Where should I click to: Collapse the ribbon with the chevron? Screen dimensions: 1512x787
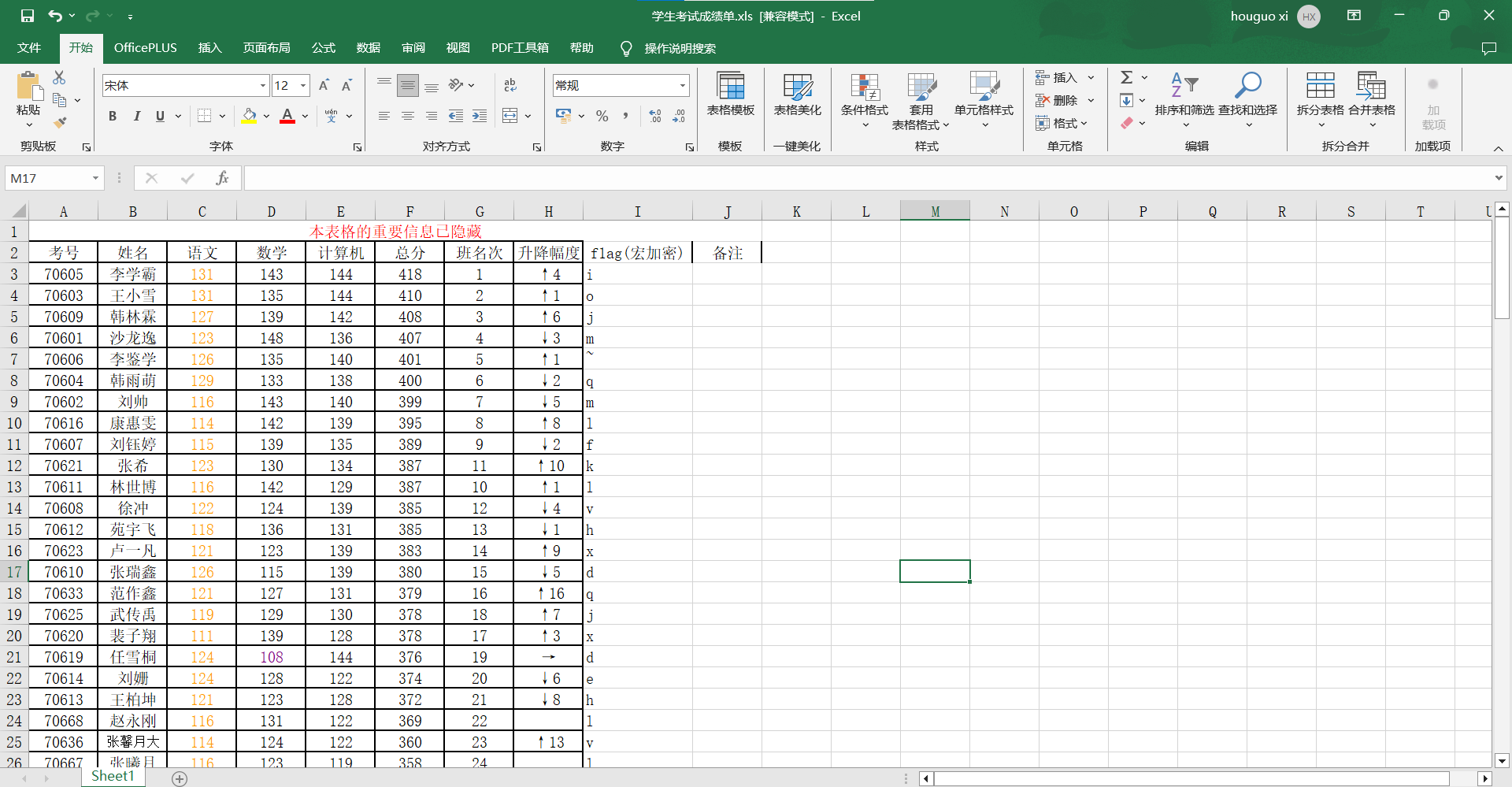[1498, 148]
